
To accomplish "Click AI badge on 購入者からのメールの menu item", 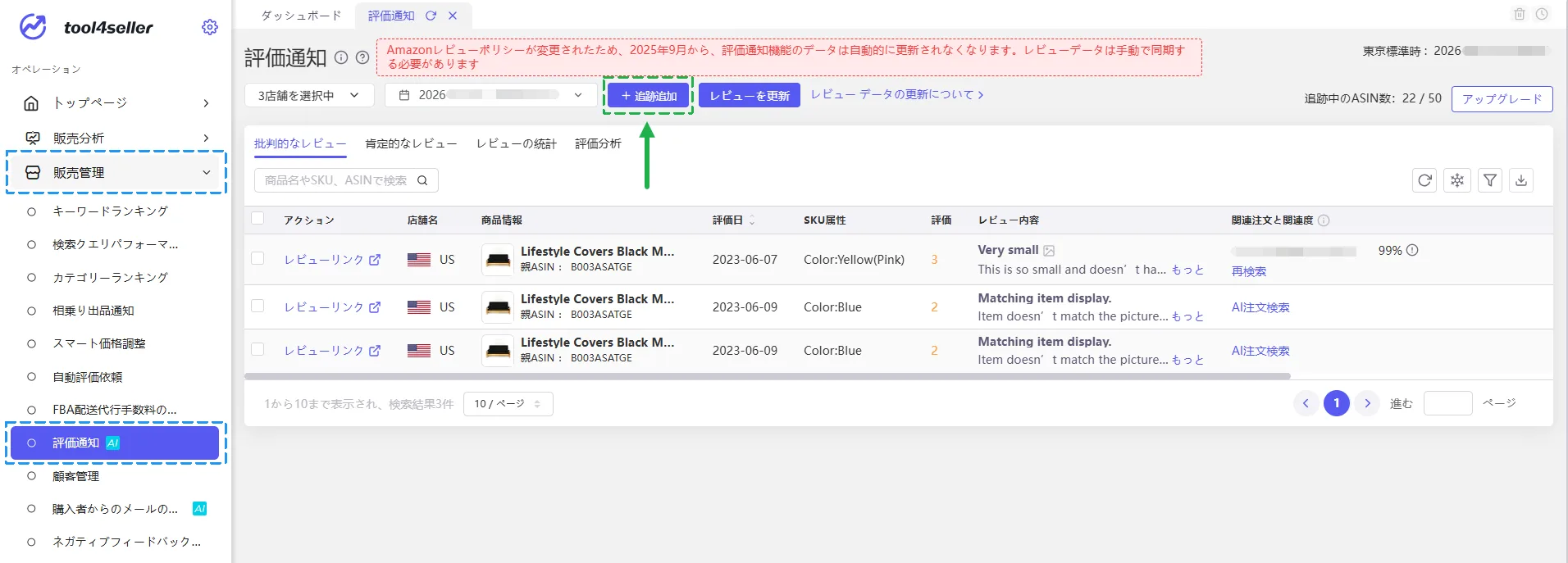I will click(199, 509).
